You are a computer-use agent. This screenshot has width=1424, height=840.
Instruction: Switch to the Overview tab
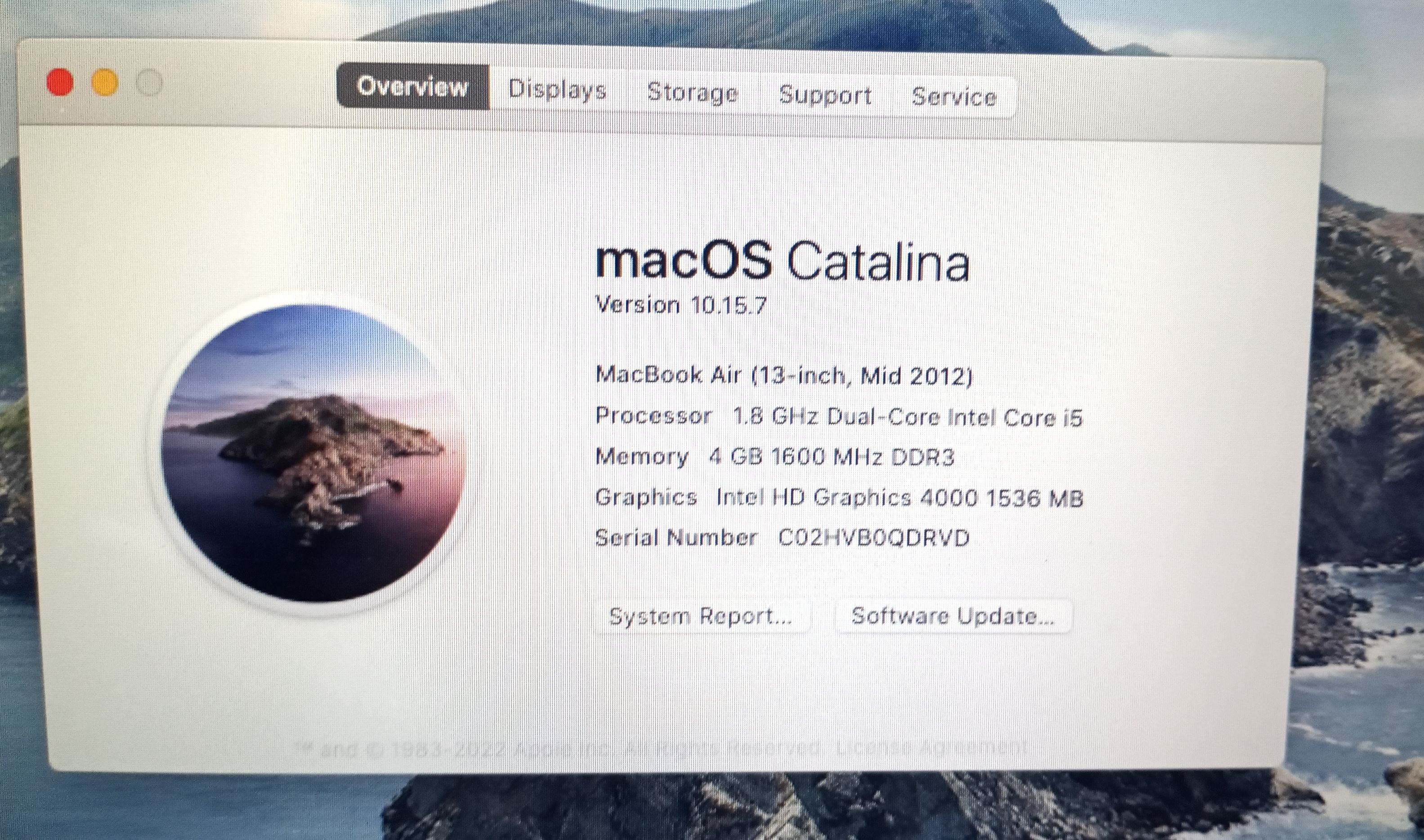(412, 87)
